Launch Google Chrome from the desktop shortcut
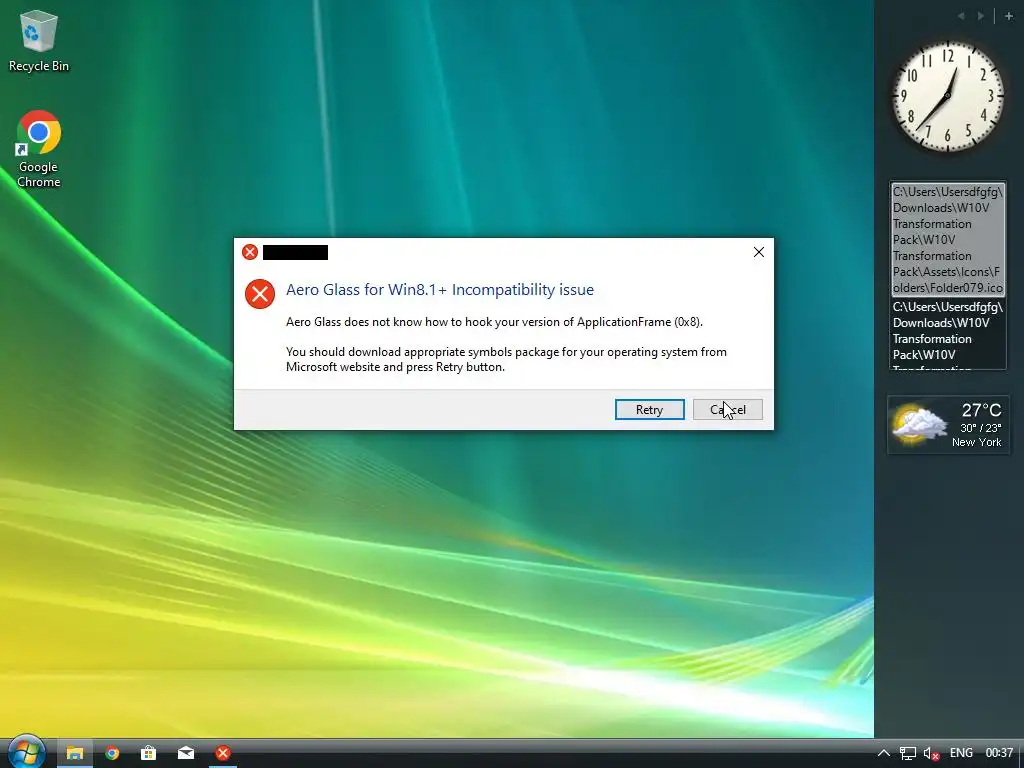This screenshot has height=768, width=1024. point(39,149)
